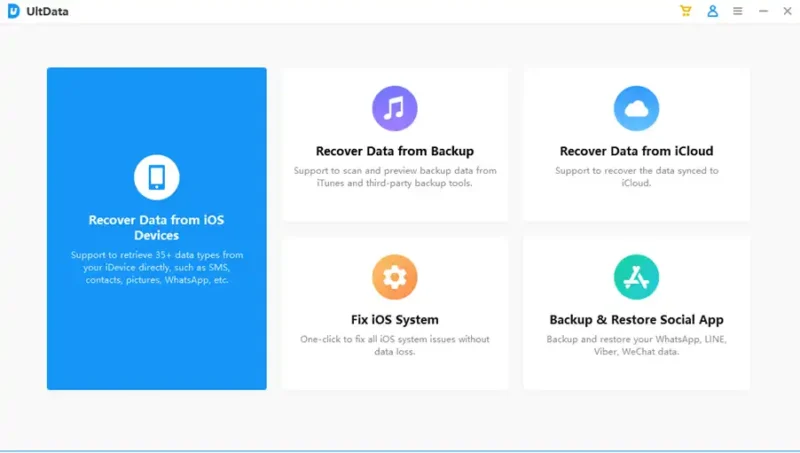Click 'Support to retrieve 35+ data types' description
Viewport: 800px width, 453px height.
pos(157,267)
